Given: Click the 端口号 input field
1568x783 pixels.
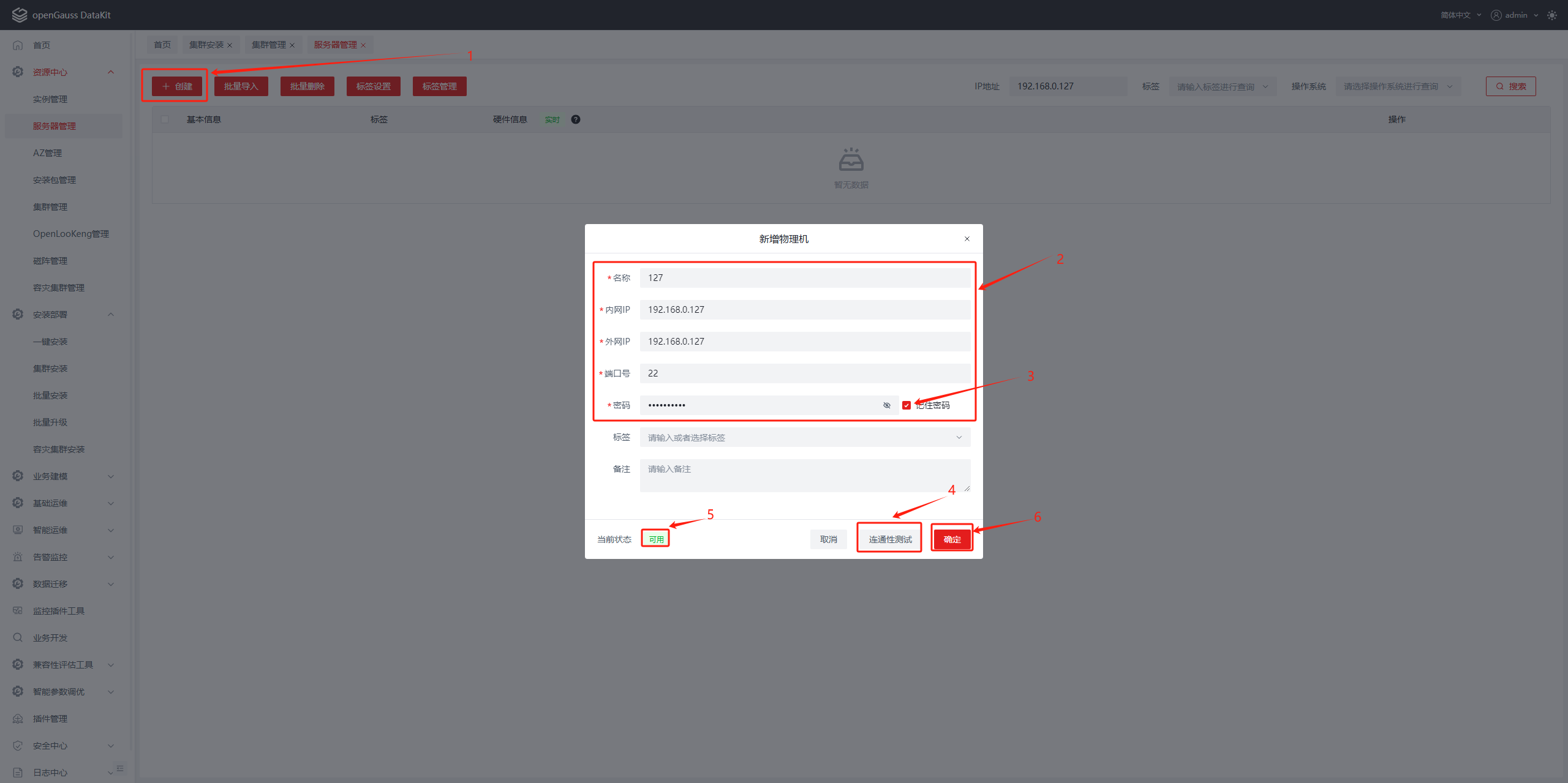Looking at the screenshot, I should [804, 373].
